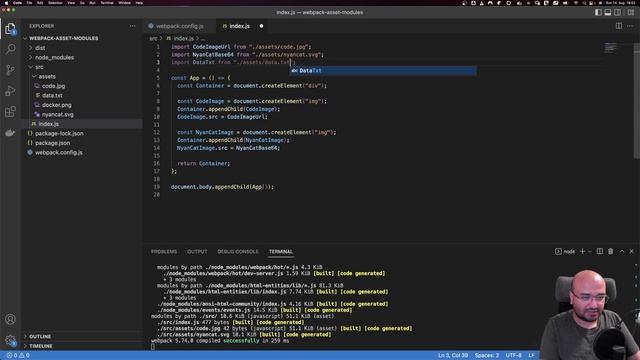The image size is (640, 360).
Task: Open the Explorer view in activity bar
Action: [10, 29]
